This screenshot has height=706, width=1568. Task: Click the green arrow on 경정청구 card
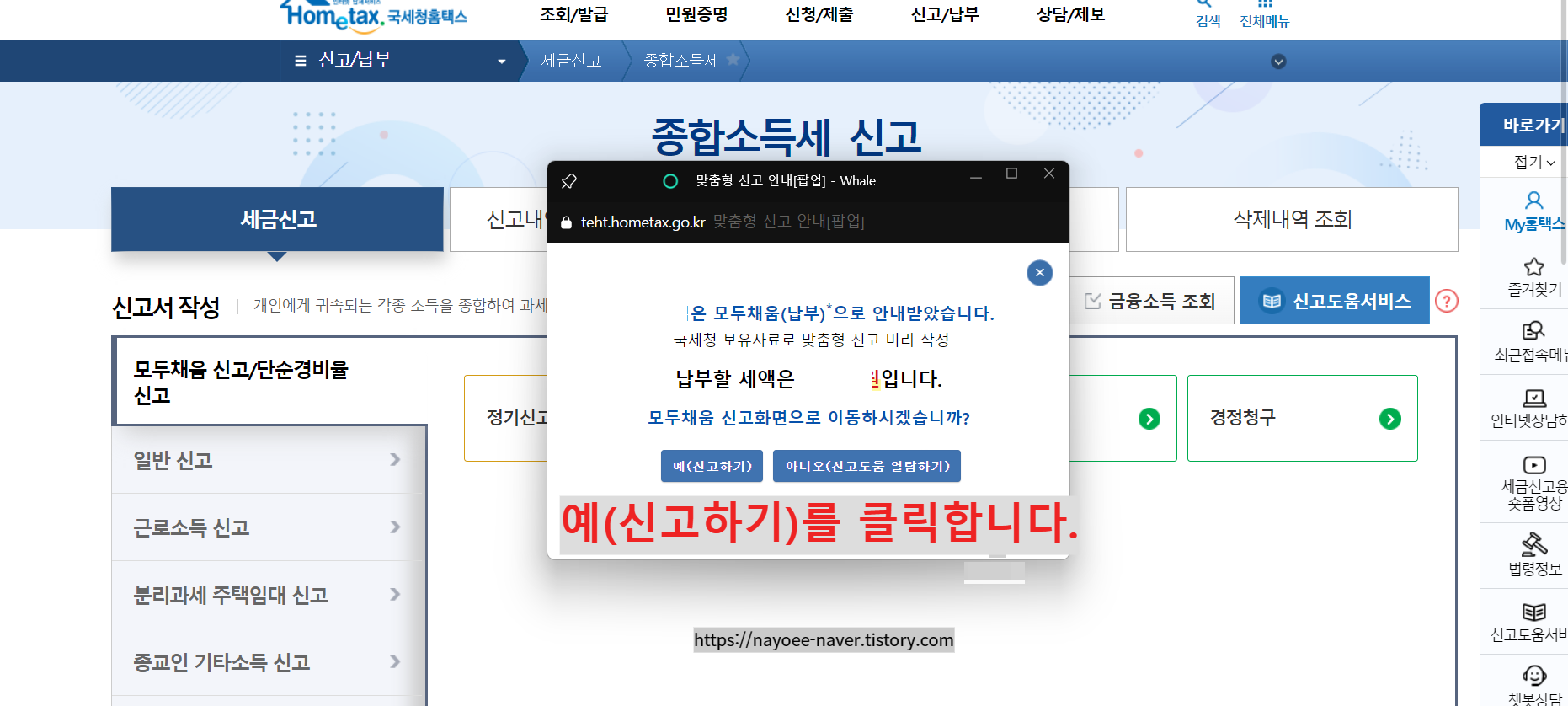tap(1390, 419)
